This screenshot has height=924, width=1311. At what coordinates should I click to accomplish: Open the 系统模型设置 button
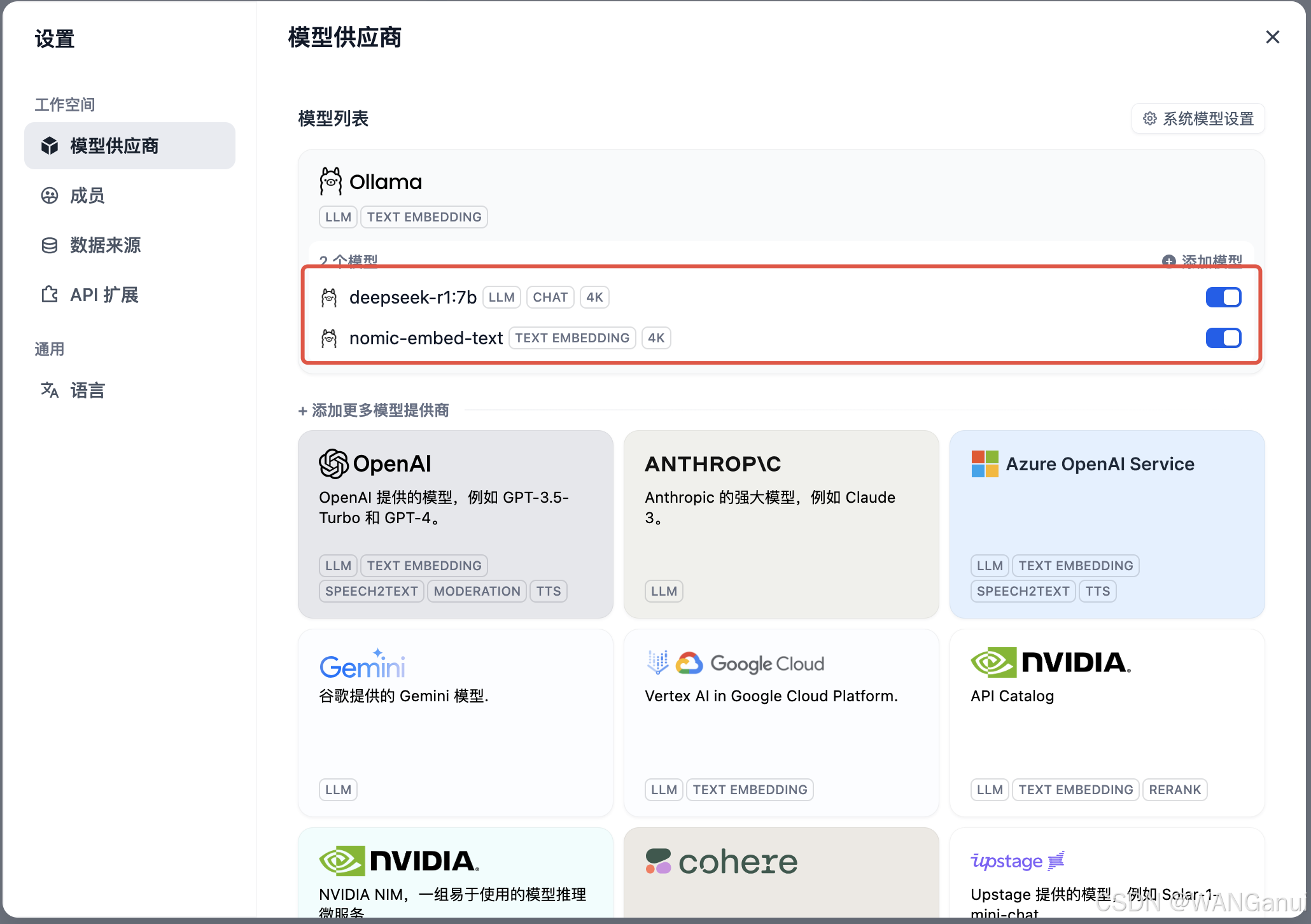[x=1198, y=119]
